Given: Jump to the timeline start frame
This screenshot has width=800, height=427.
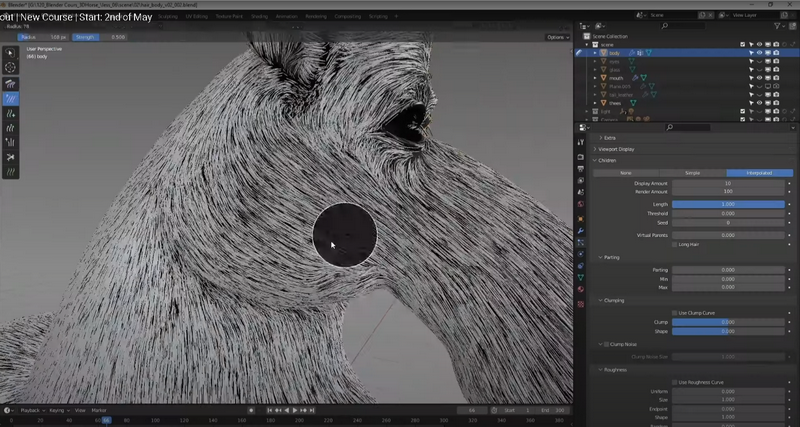Looking at the screenshot, I should coord(269,410).
